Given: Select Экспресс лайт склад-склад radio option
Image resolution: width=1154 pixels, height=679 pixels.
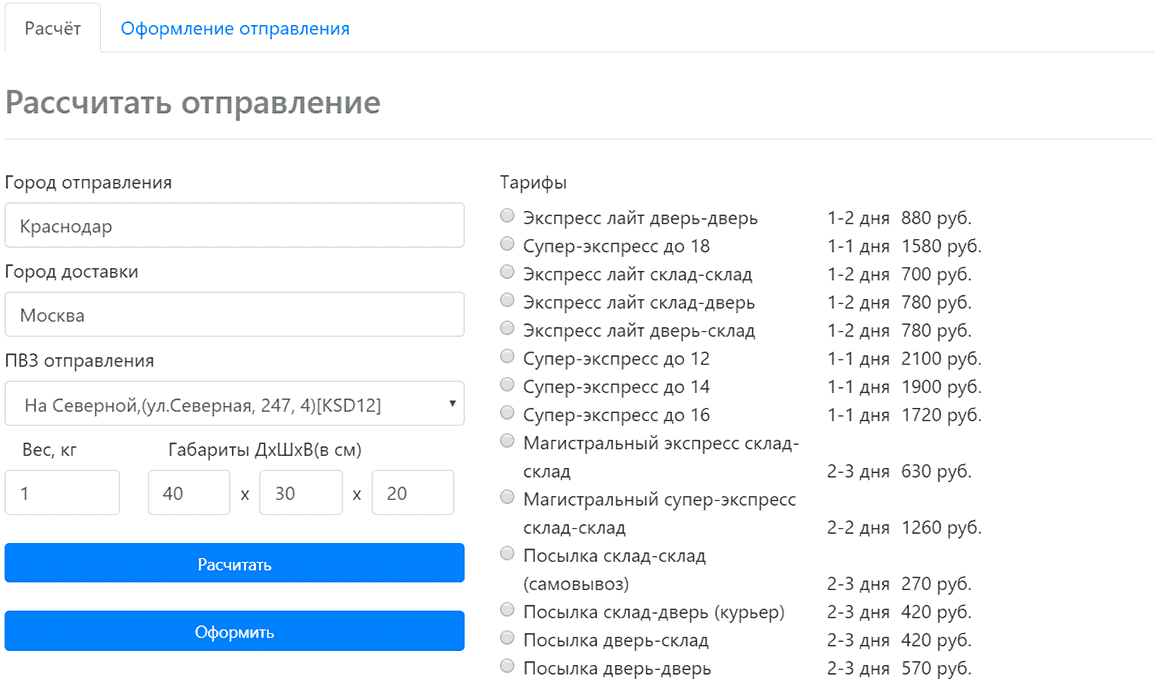Looking at the screenshot, I should click(508, 272).
